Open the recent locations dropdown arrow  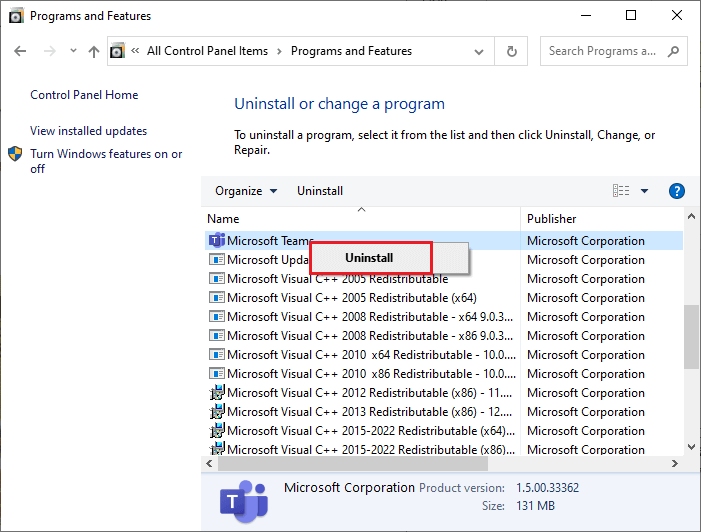point(73,51)
